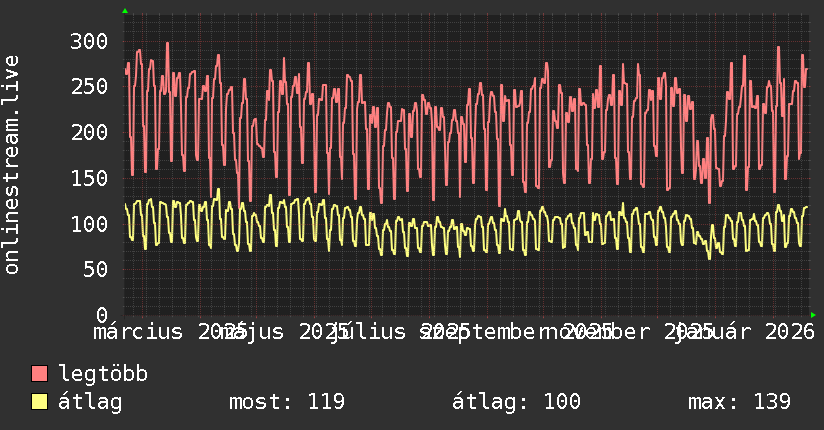Click the y-axis label 200
The width and height of the screenshot is (824, 430).
[89, 132]
